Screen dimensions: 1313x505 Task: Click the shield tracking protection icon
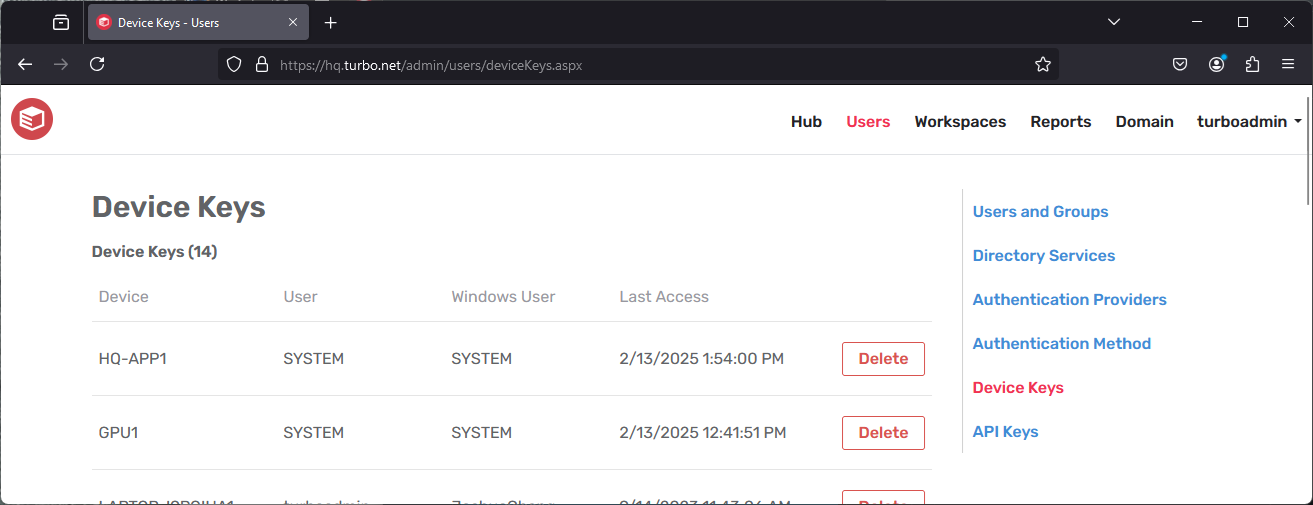(234, 64)
